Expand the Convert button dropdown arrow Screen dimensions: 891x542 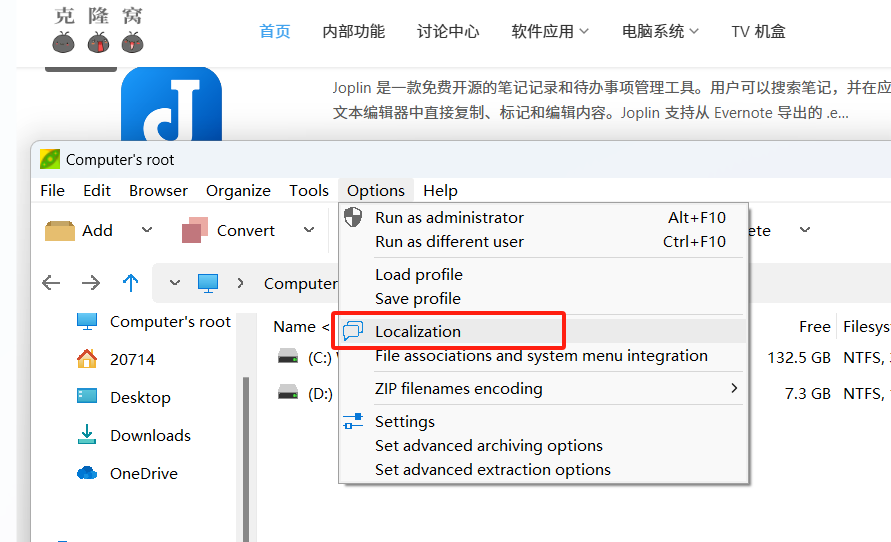click(309, 230)
